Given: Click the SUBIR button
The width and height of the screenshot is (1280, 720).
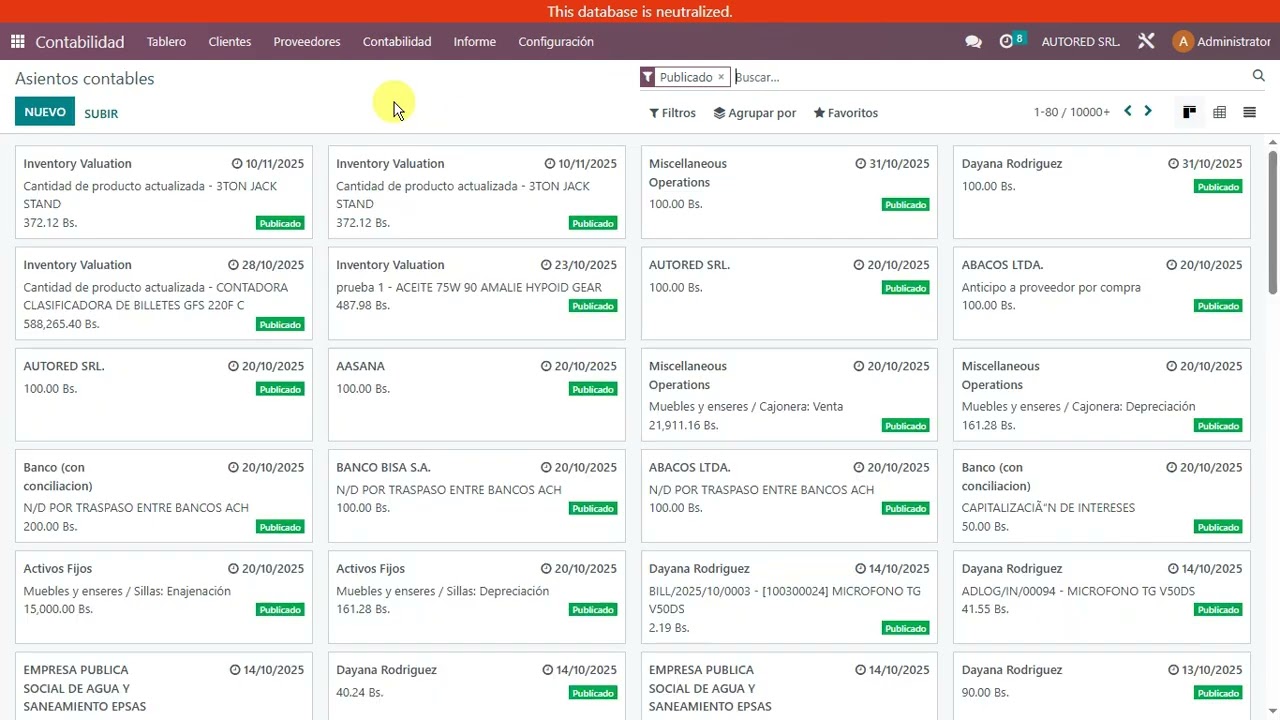Looking at the screenshot, I should pyautogui.click(x=101, y=114).
